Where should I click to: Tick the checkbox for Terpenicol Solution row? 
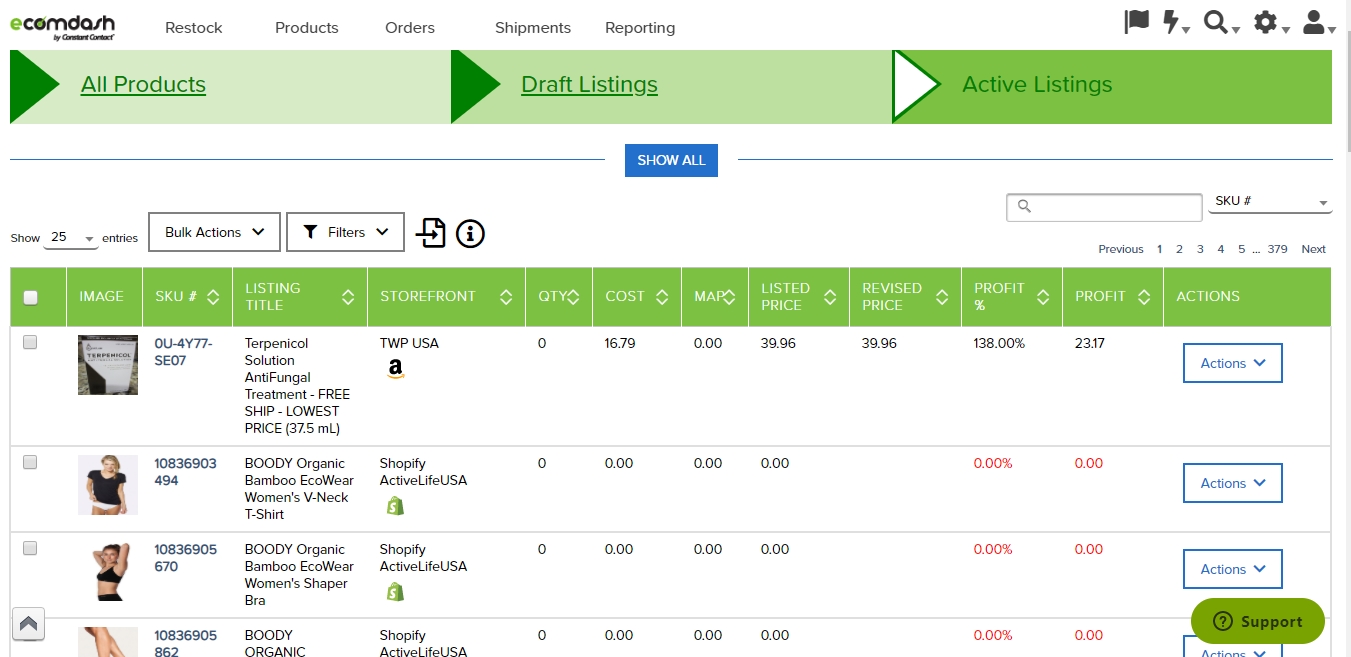pos(30,343)
